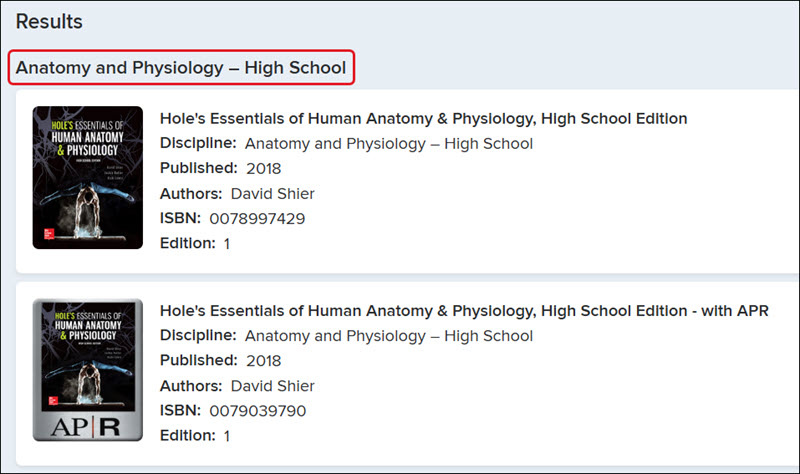Open Hole's Essentials High School Edition title
This screenshot has height=474, width=800.
point(423,118)
